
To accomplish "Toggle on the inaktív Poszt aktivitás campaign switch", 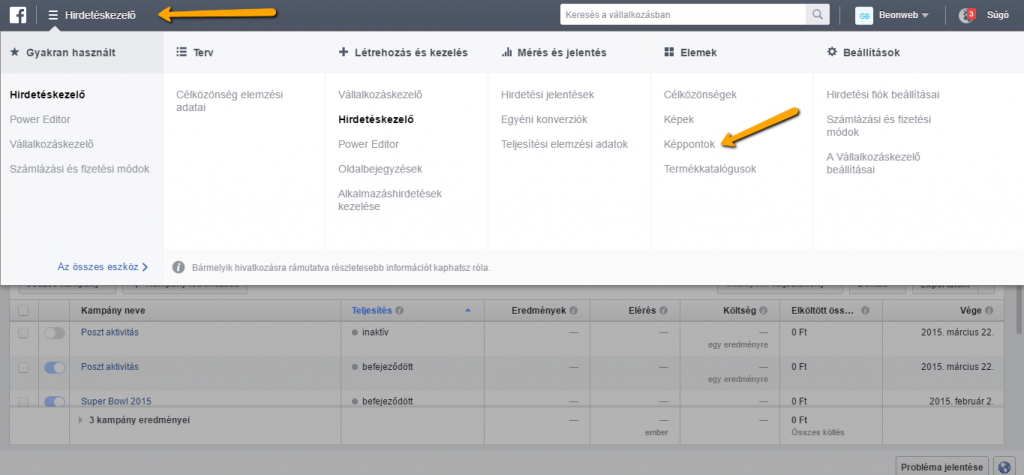I will click(x=55, y=333).
